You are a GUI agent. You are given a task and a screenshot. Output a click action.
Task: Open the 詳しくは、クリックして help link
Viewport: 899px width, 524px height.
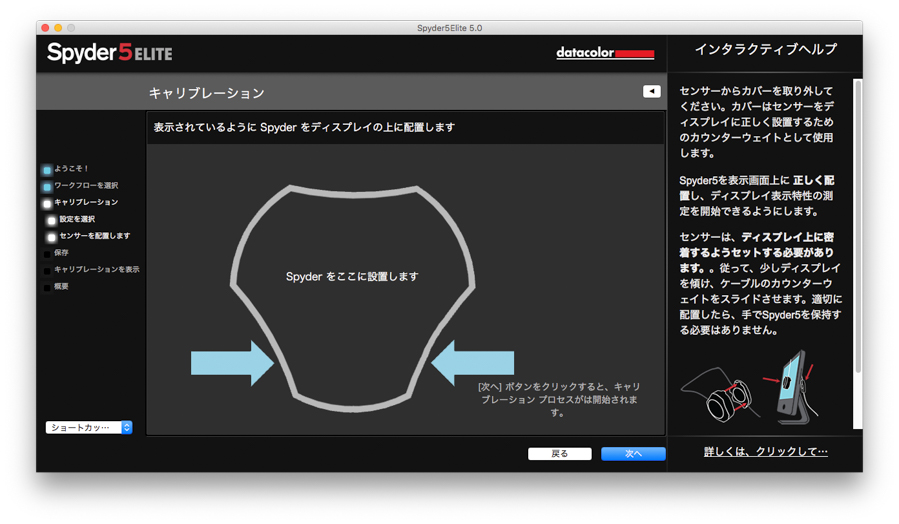765,452
